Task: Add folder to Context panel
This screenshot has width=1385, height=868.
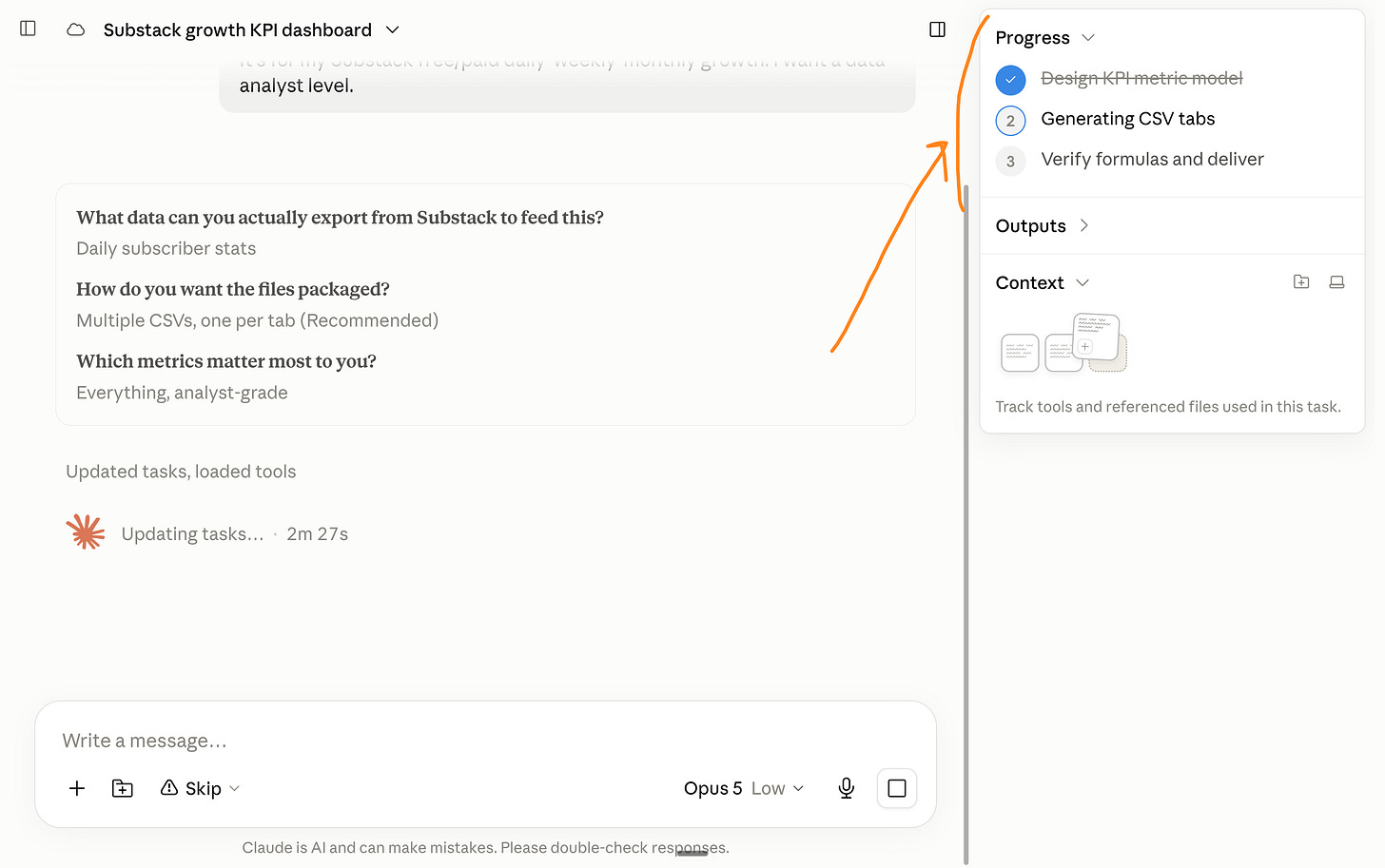Action: (x=1301, y=282)
